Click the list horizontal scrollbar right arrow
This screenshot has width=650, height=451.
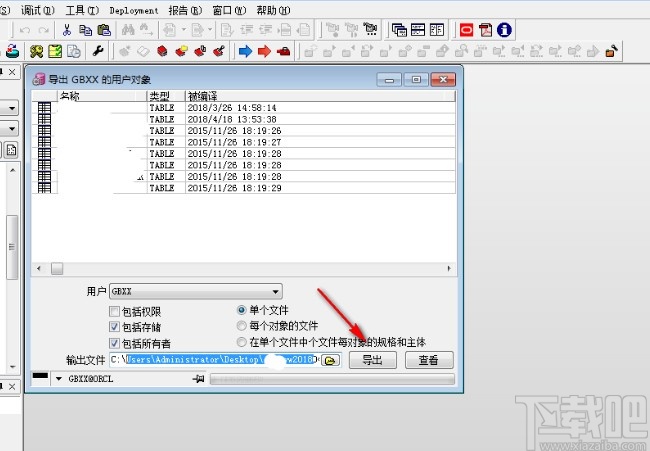[x=449, y=269]
